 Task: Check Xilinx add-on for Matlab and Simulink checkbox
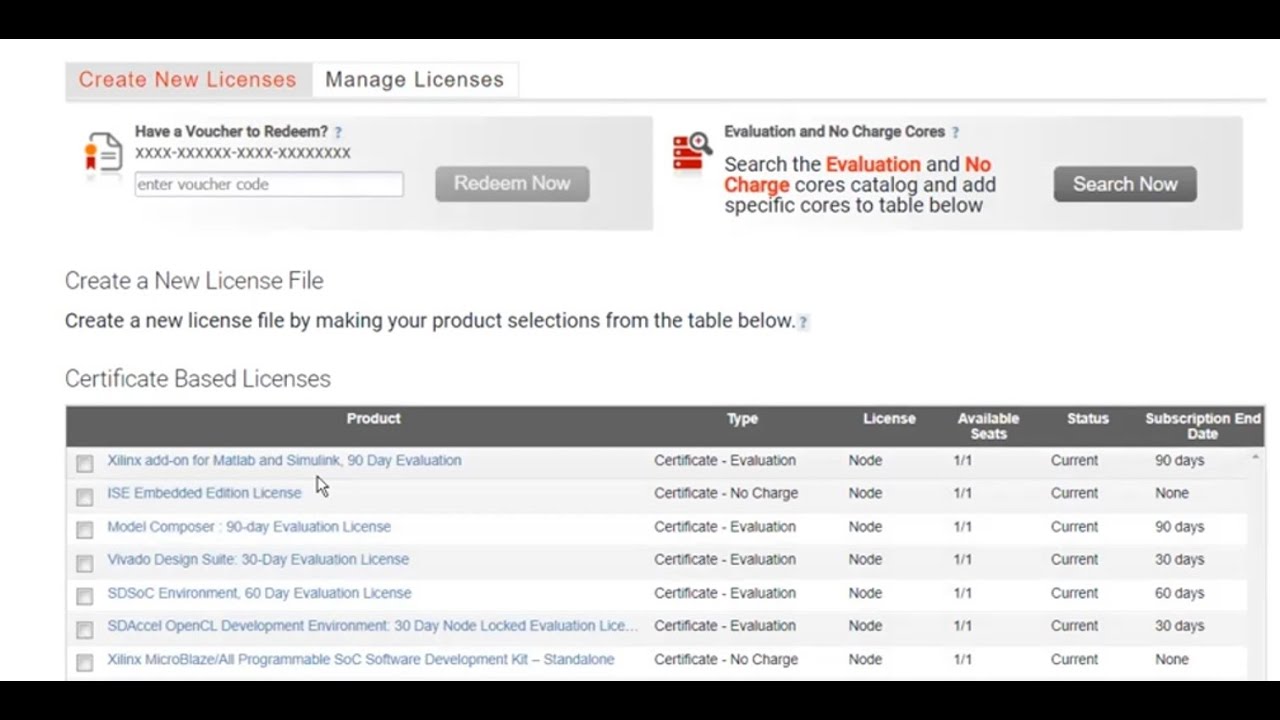pyautogui.click(x=85, y=463)
